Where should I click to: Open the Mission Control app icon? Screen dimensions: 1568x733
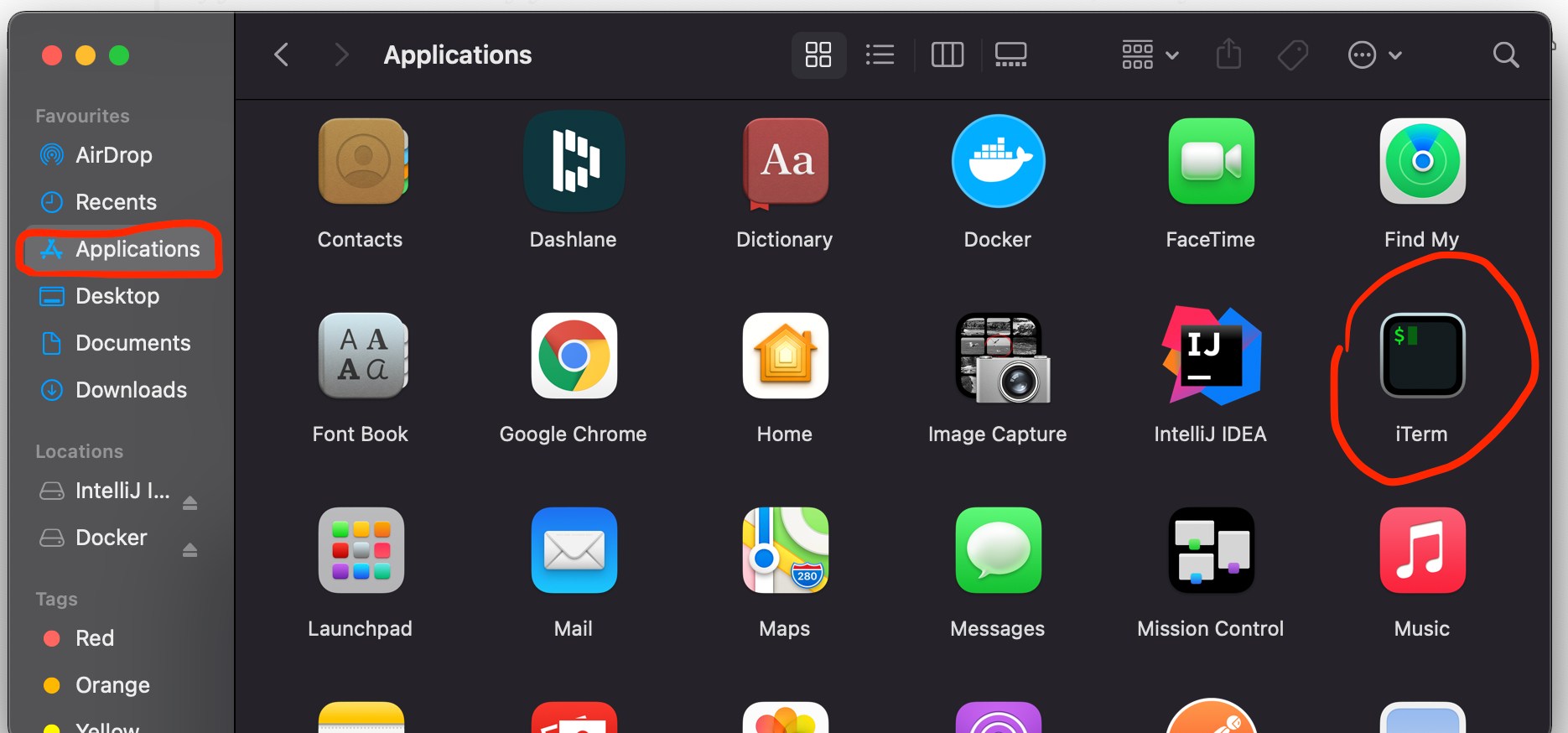tap(1211, 550)
